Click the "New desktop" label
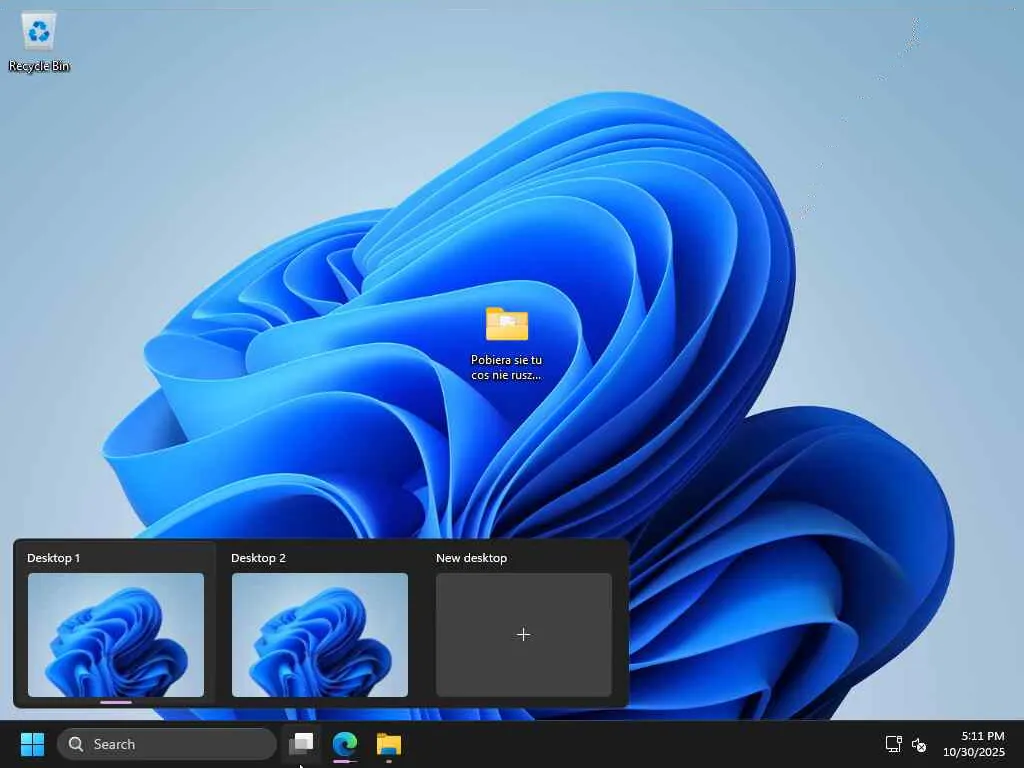Screen dimensions: 1024x768 472,558
